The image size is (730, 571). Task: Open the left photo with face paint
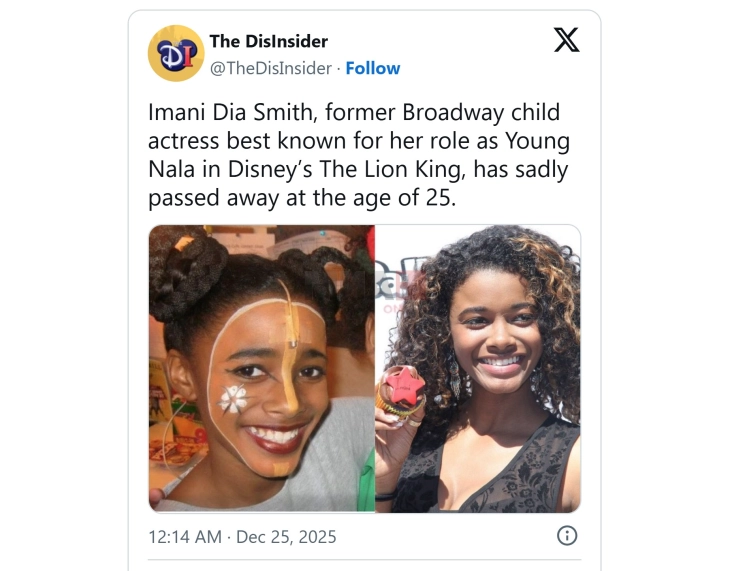(261, 368)
